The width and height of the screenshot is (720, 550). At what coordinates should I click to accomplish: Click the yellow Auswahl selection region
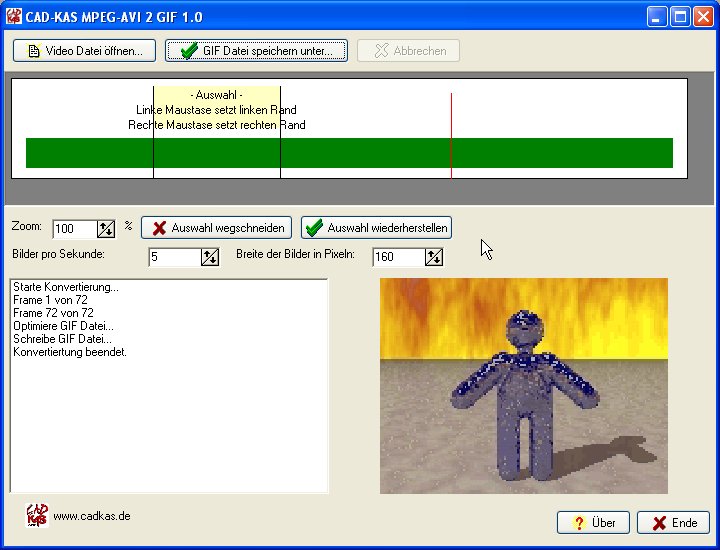[216, 110]
